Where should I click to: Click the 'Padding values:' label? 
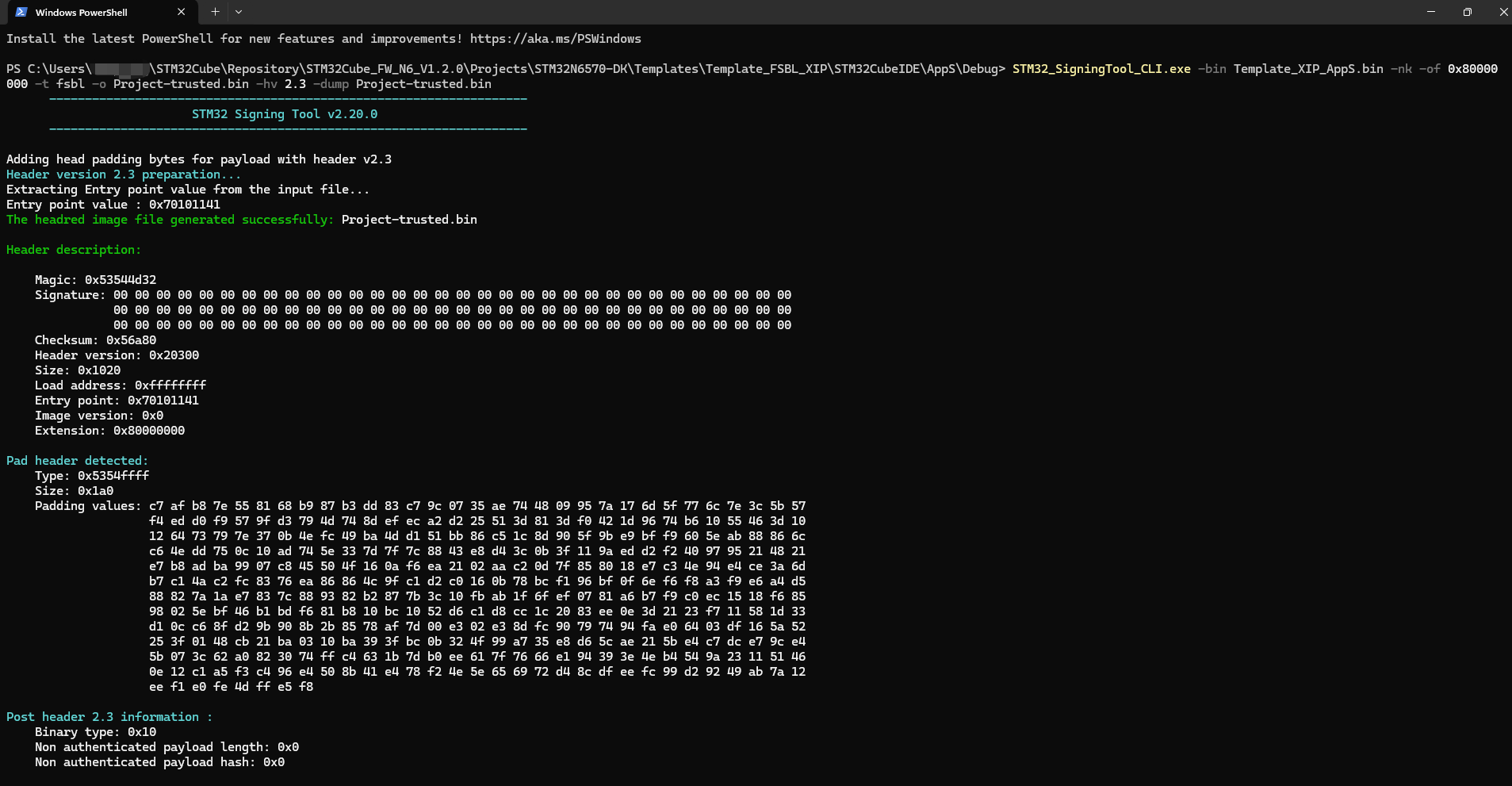point(88,506)
